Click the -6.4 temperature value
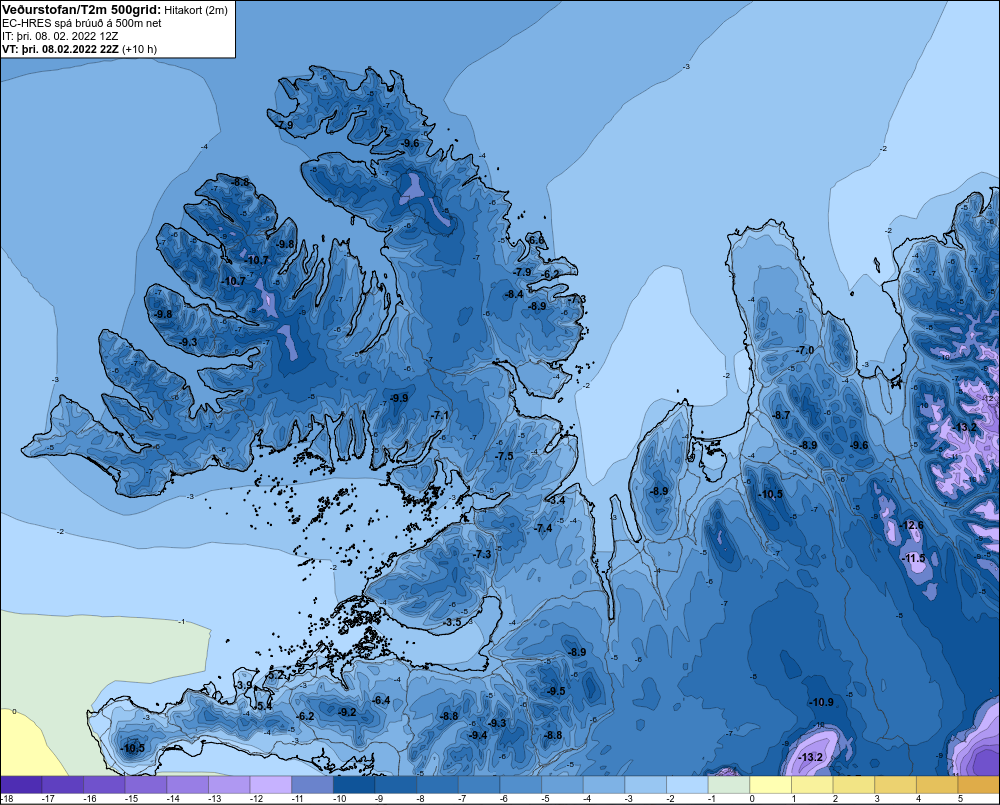 coord(381,700)
